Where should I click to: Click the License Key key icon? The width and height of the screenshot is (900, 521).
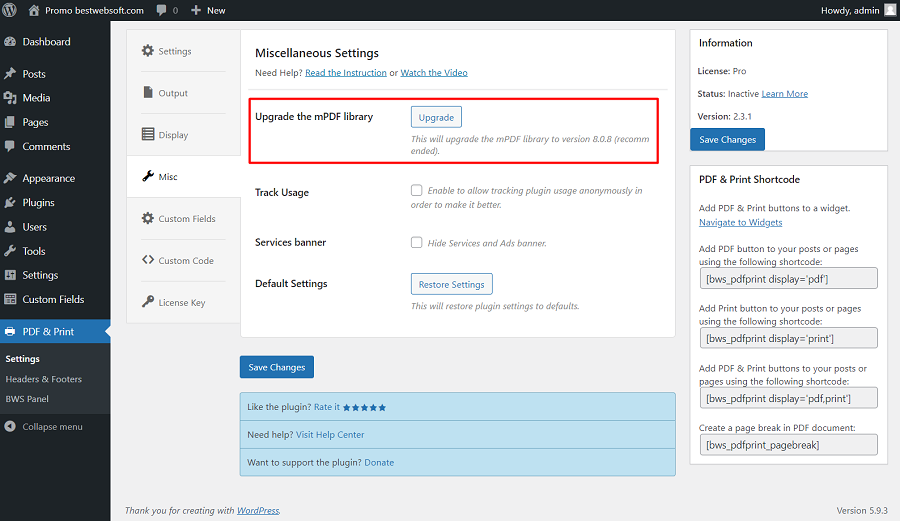[x=148, y=302]
